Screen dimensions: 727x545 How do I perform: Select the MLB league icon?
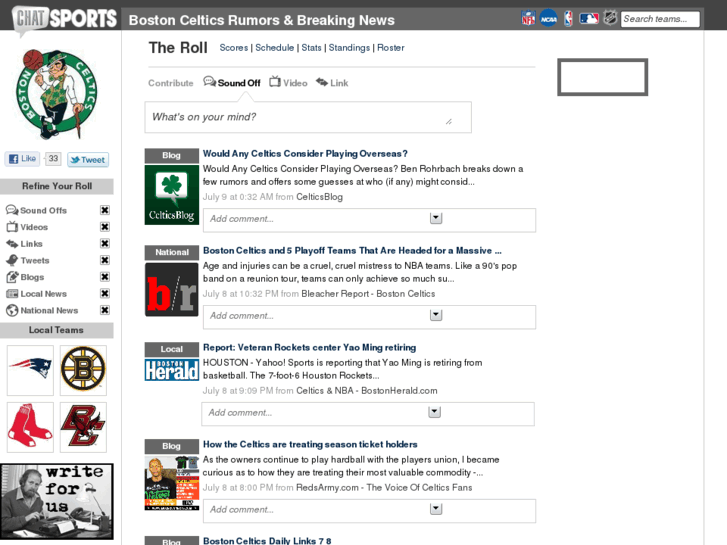(589, 19)
